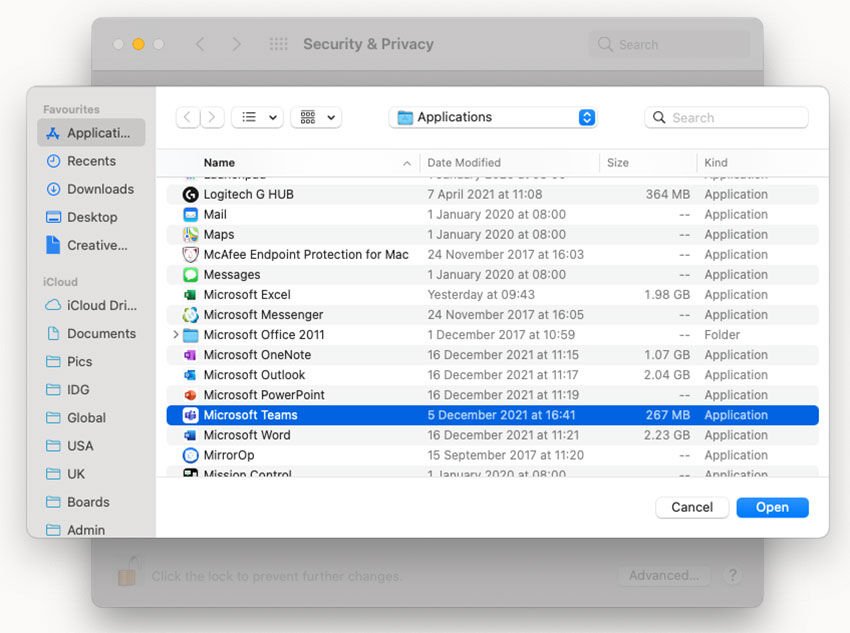Click the Microsoft Outlook icon

coord(190,375)
